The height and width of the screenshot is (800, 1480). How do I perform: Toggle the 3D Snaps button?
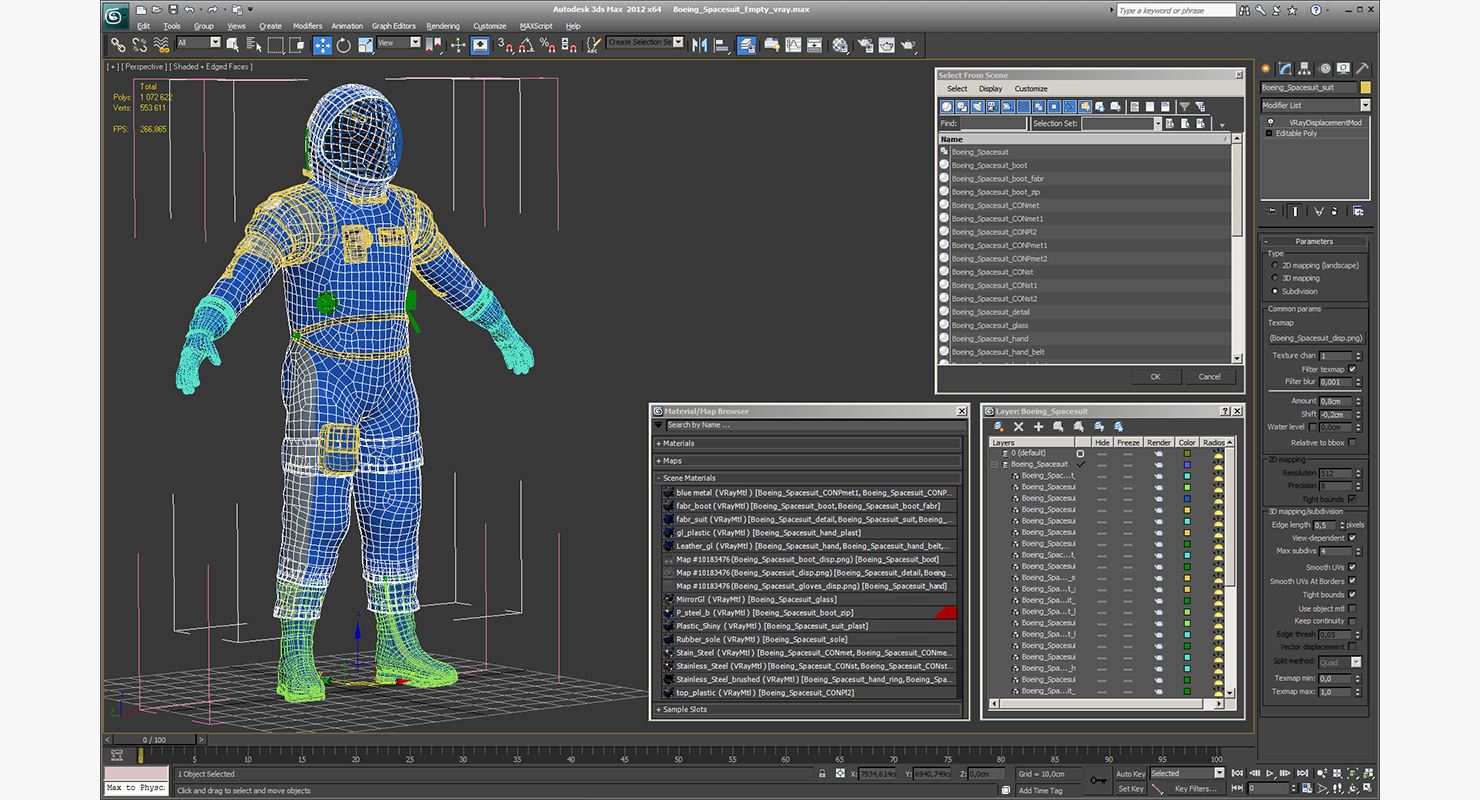click(506, 44)
